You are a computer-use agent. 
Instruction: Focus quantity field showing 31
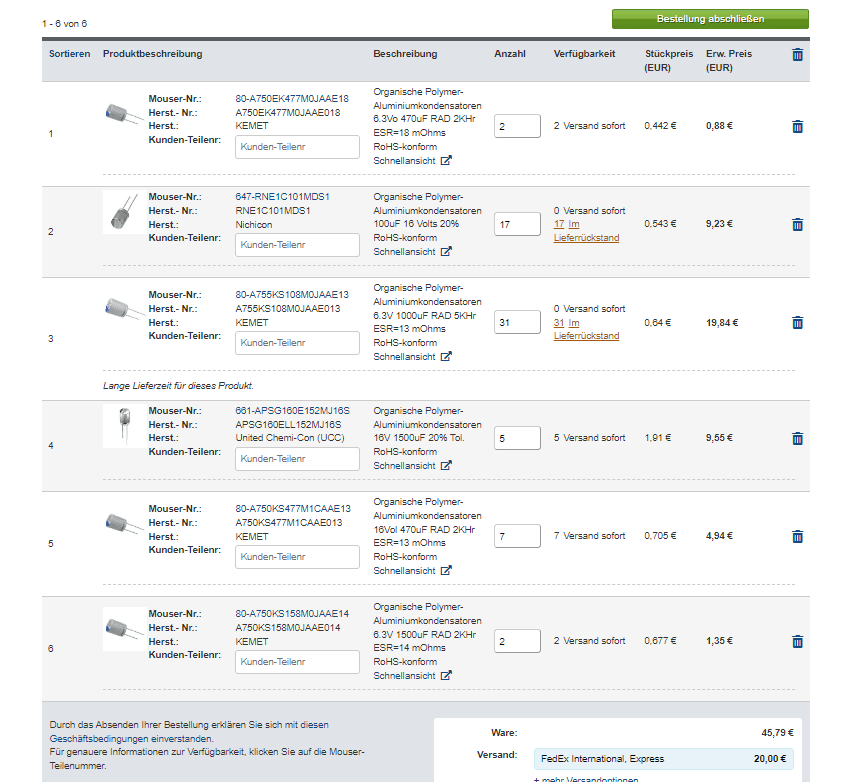tap(517, 322)
